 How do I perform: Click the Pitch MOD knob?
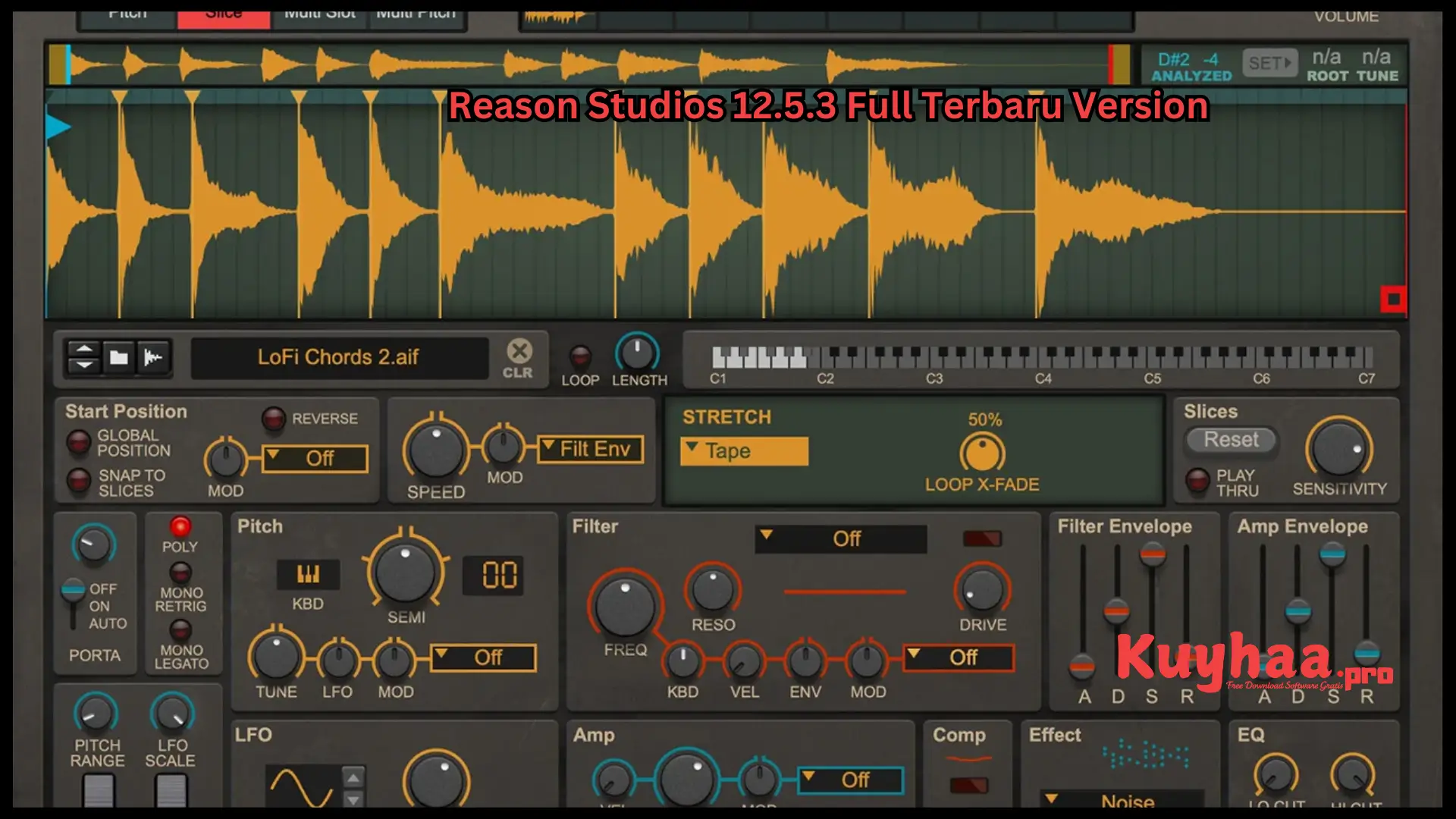tap(395, 661)
